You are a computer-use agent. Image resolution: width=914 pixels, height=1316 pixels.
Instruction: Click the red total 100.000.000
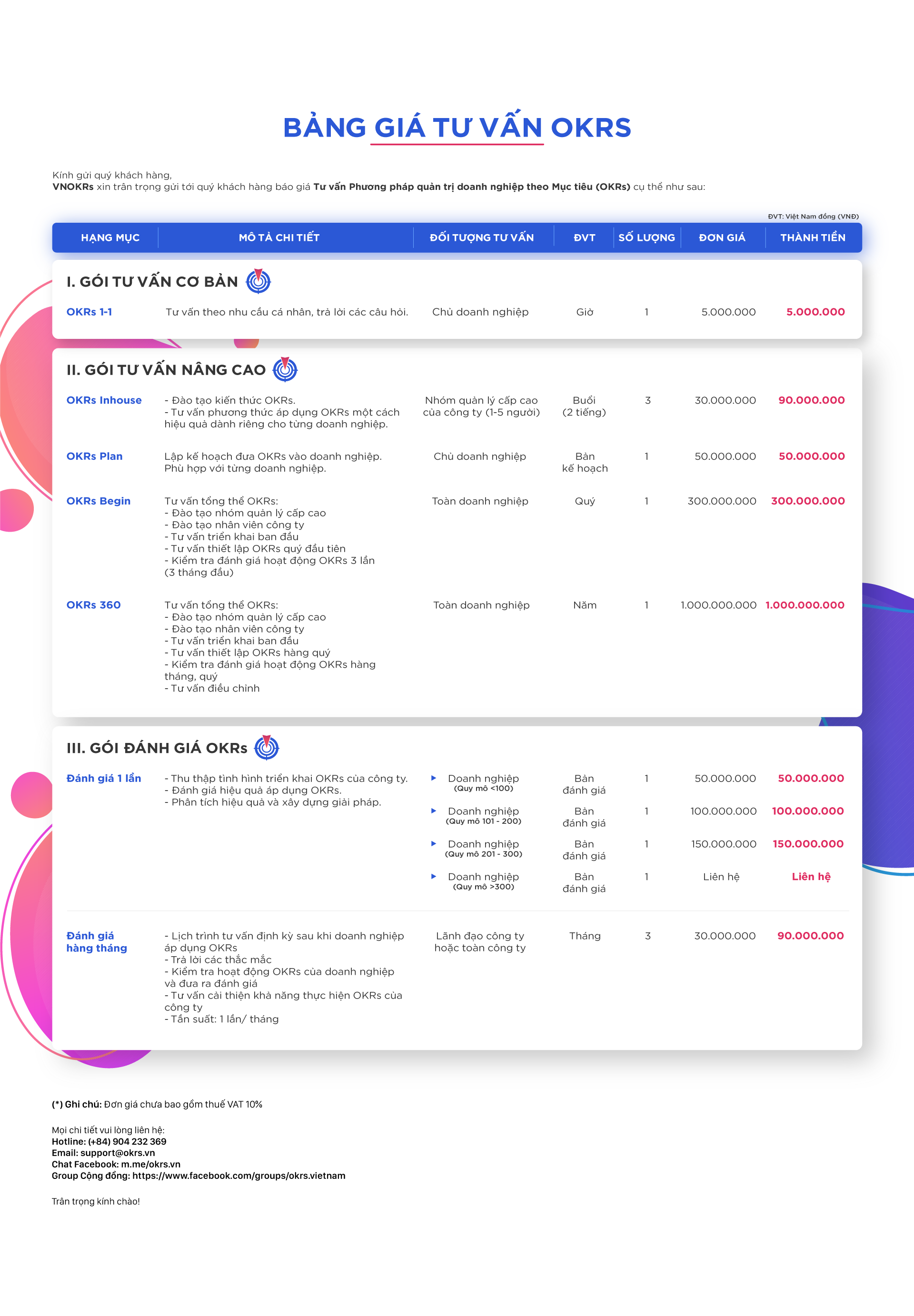807,811
